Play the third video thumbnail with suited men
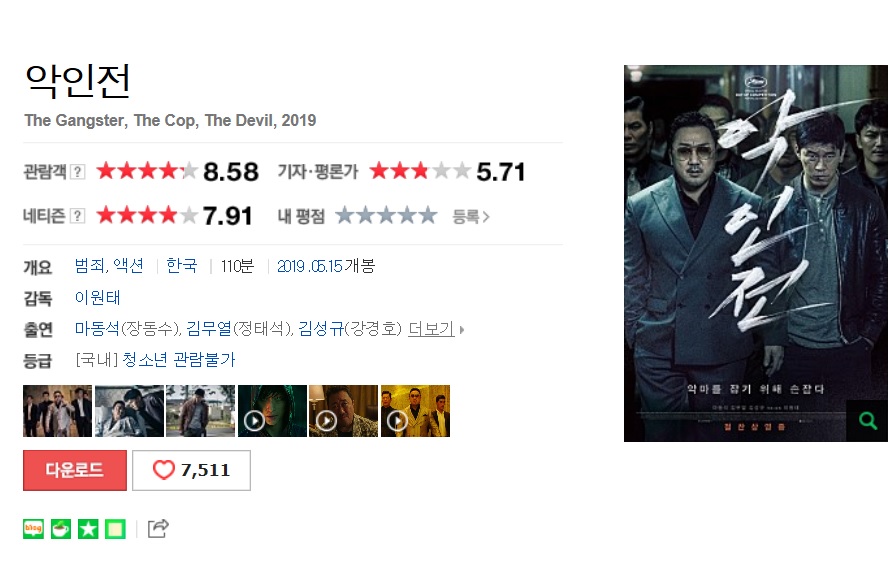The height and width of the screenshot is (562, 889). coord(416,411)
